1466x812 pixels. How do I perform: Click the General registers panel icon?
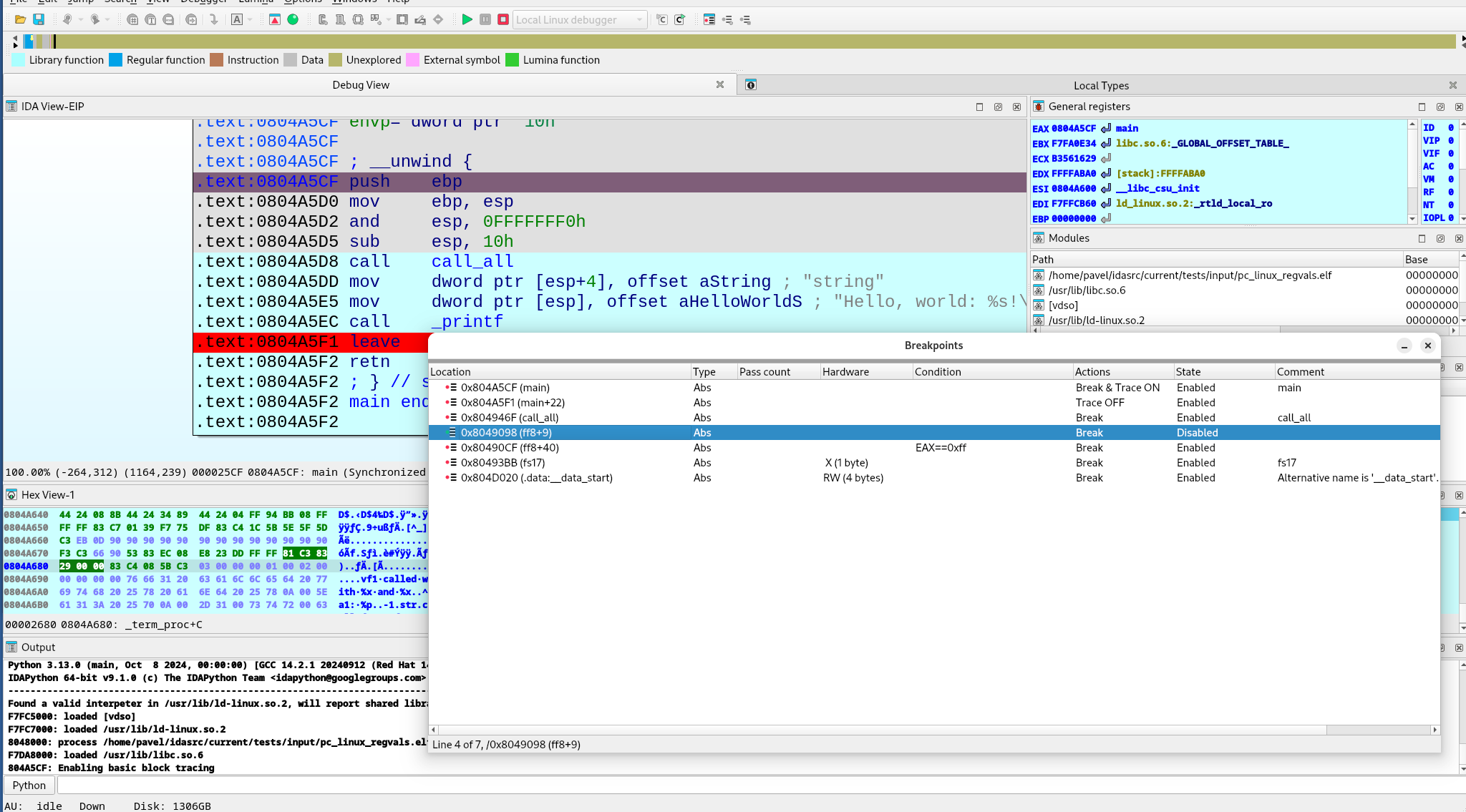click(1039, 107)
